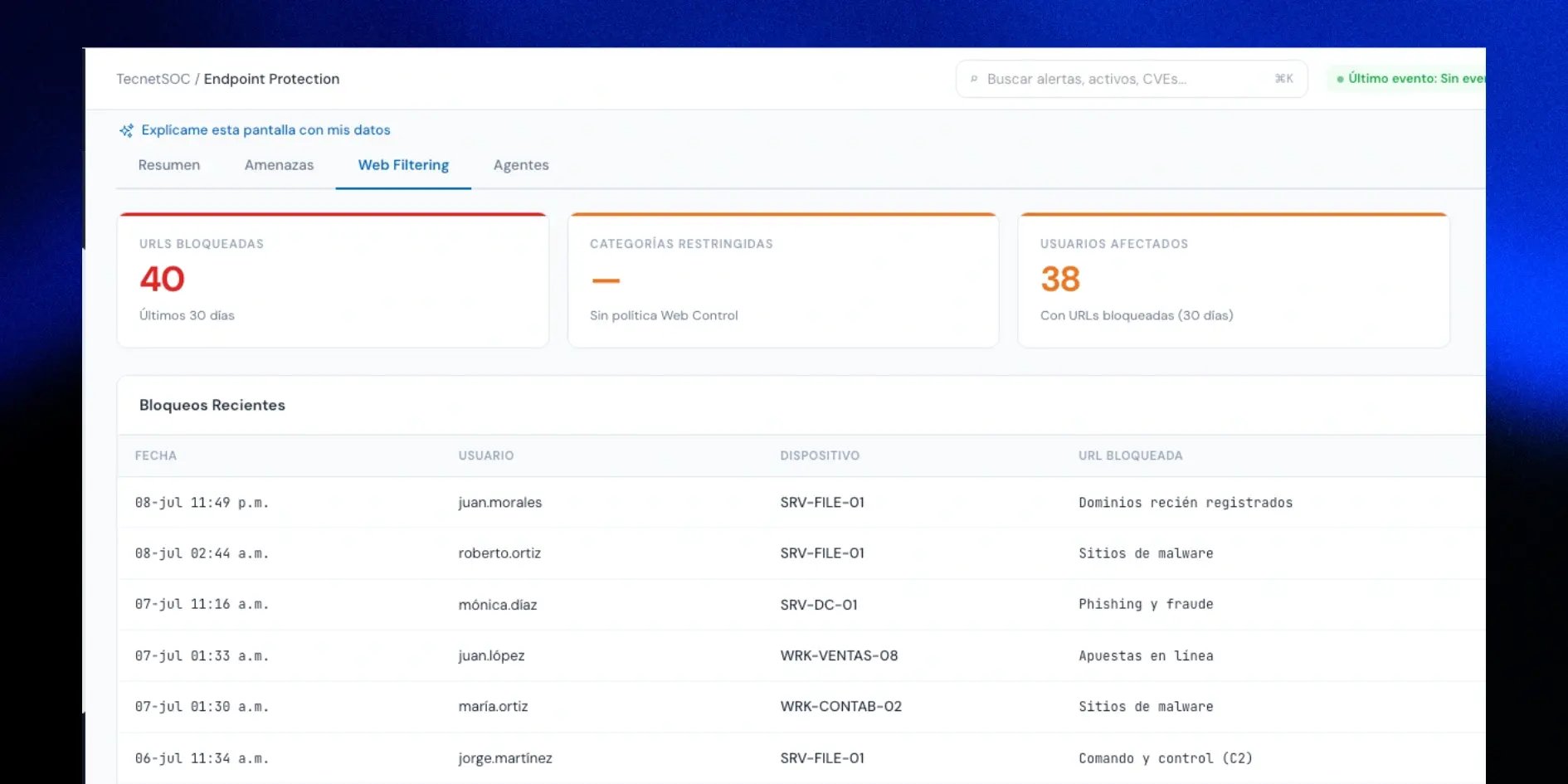
Task: Select the date 07-jul 01:30 a.m.
Action: click(202, 707)
